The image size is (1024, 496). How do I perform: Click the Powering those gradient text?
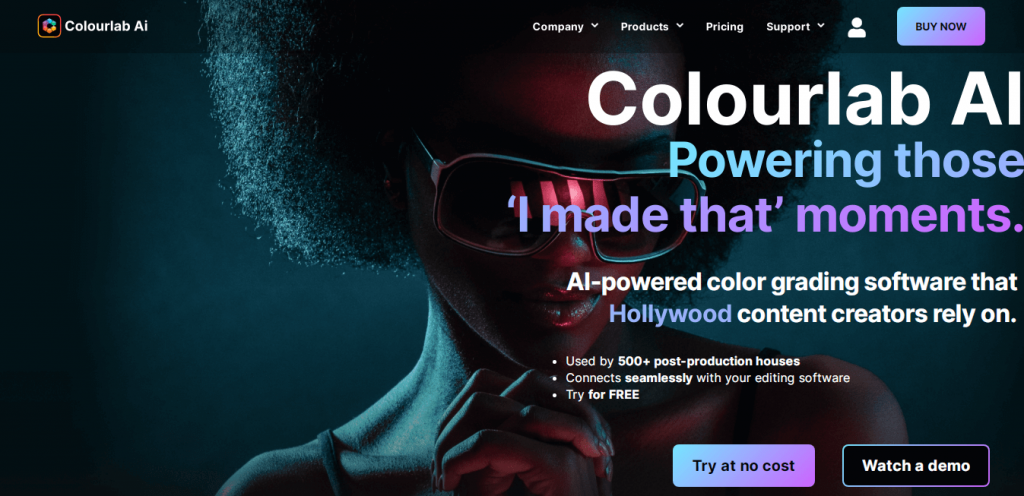pos(845,161)
